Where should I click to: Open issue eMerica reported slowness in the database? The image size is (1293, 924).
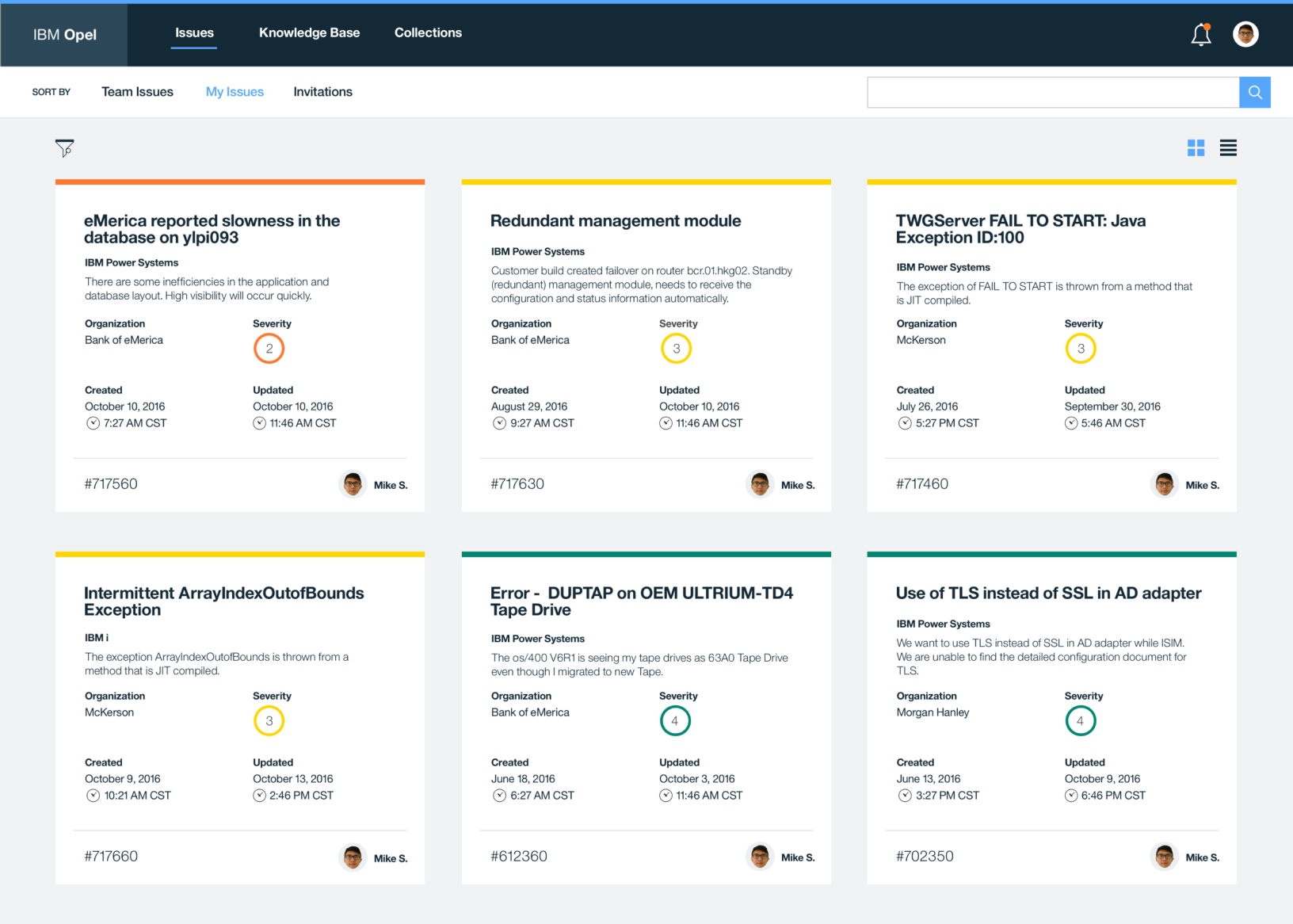[212, 229]
